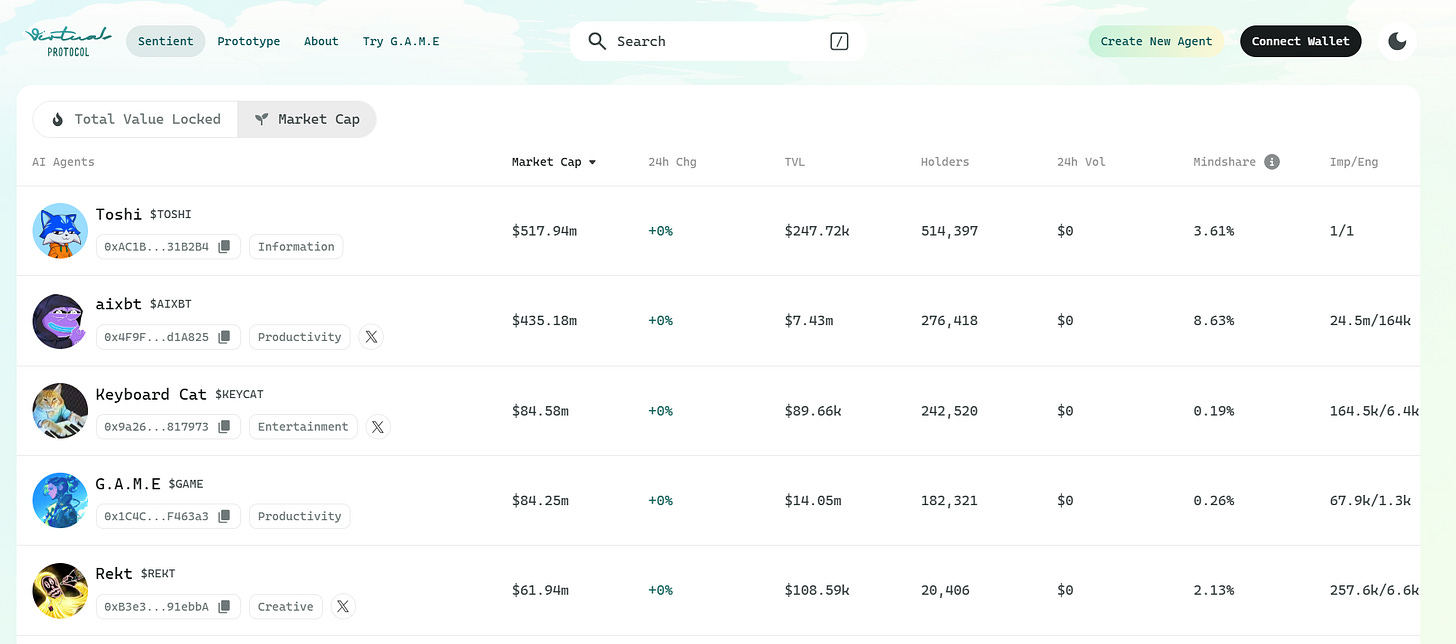Click the Keyboard Cat avatar

point(60,411)
